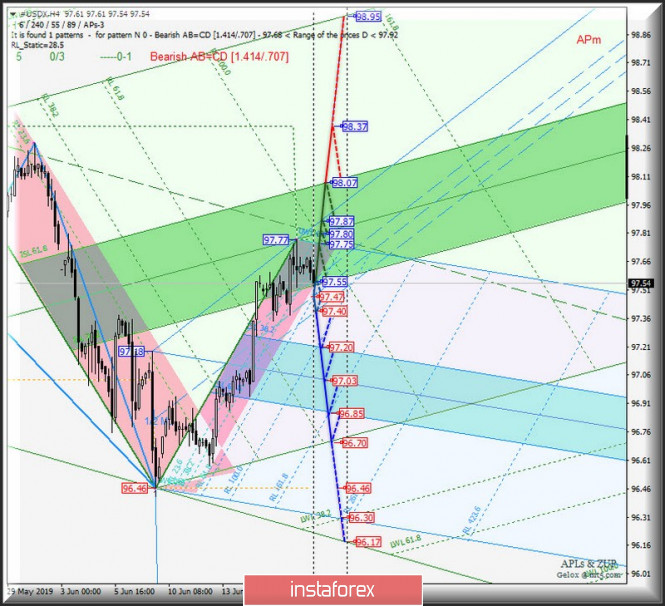Click the 96.46 swing-low label at left
Viewport: 665px width, 606px height.
[x=135, y=489]
